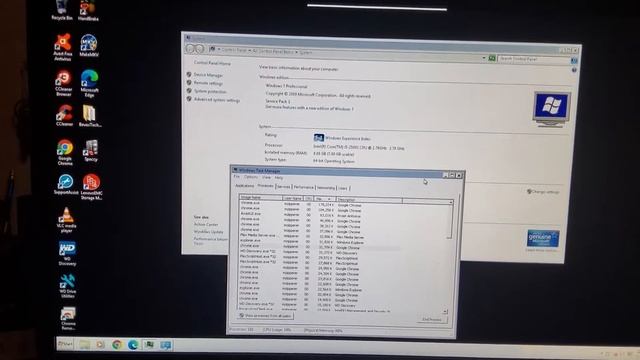Open Chrome from the taskbar
Viewport: 640px width, 360px height.
117,345
